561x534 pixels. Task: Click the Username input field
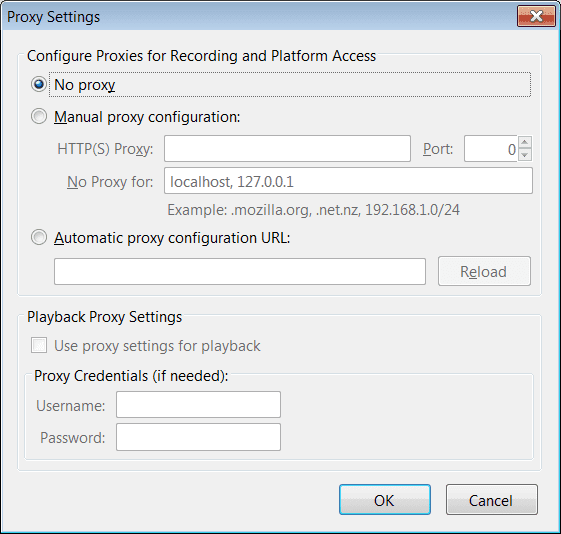click(198, 405)
